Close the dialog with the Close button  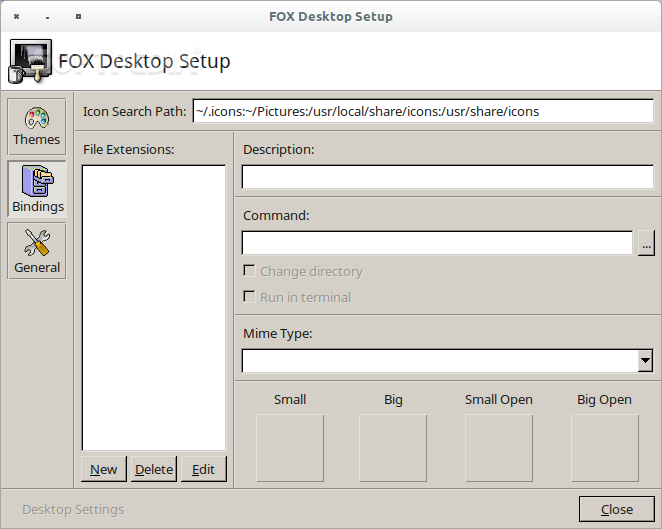point(617,509)
